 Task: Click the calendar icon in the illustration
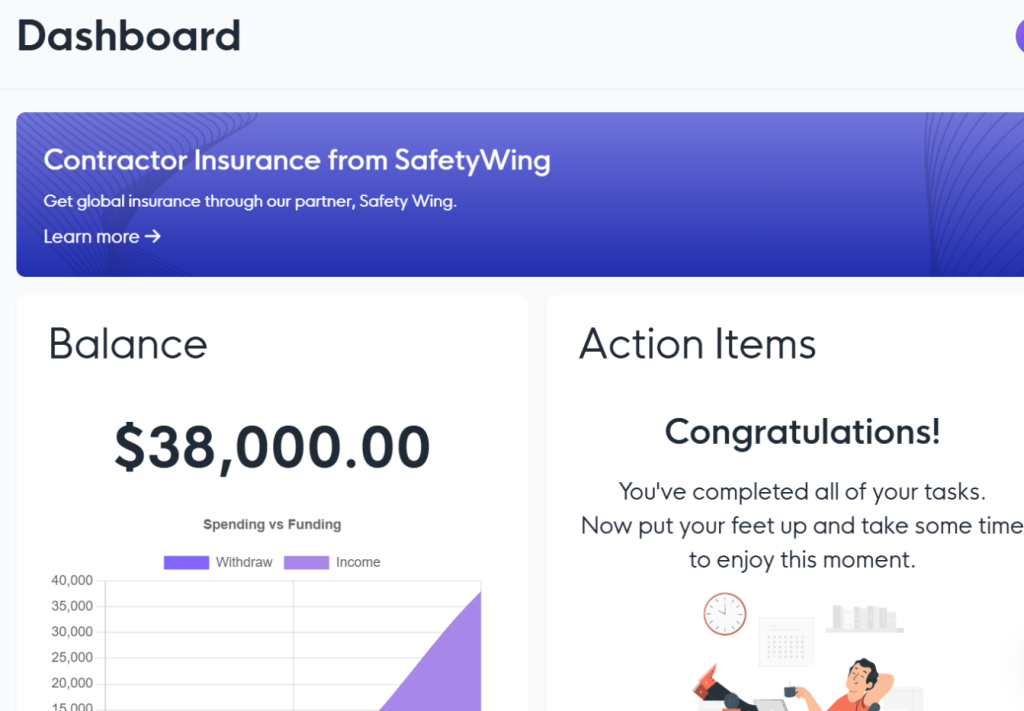(787, 641)
